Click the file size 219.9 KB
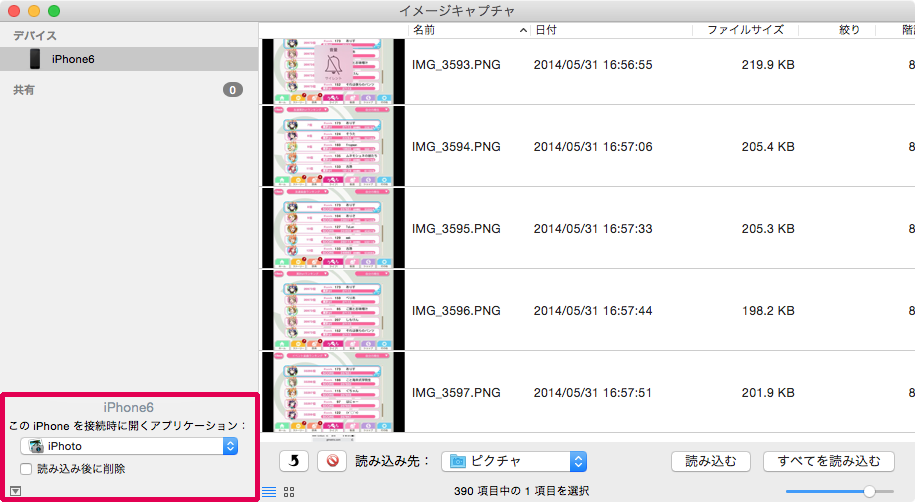This screenshot has height=502, width=915. coord(768,65)
